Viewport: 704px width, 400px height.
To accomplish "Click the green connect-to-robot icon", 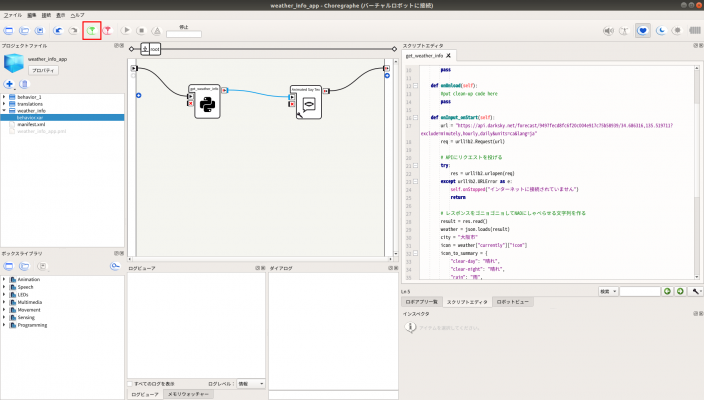I will coord(91,31).
